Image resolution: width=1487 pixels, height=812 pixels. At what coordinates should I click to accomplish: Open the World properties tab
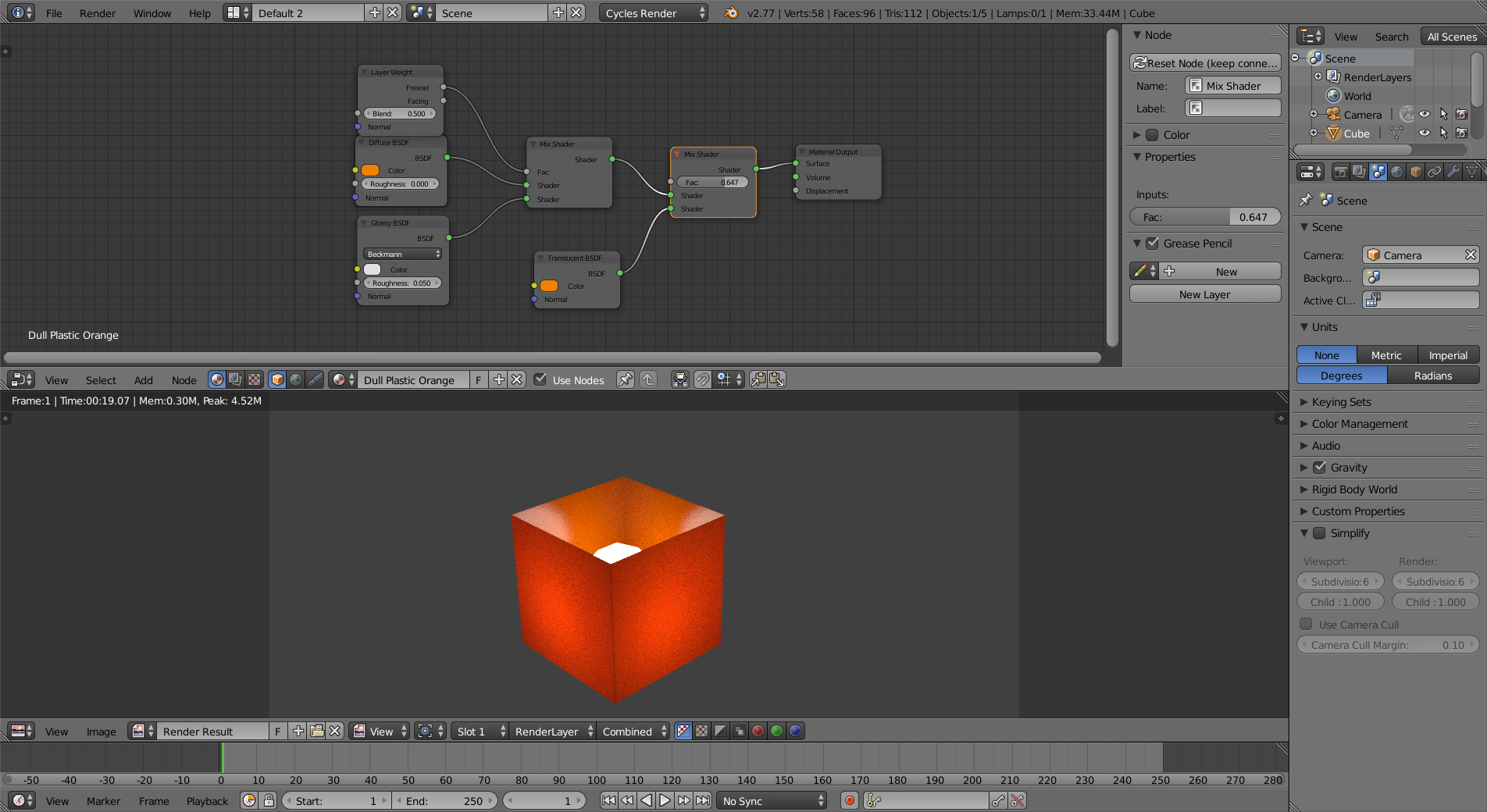[x=1397, y=172]
